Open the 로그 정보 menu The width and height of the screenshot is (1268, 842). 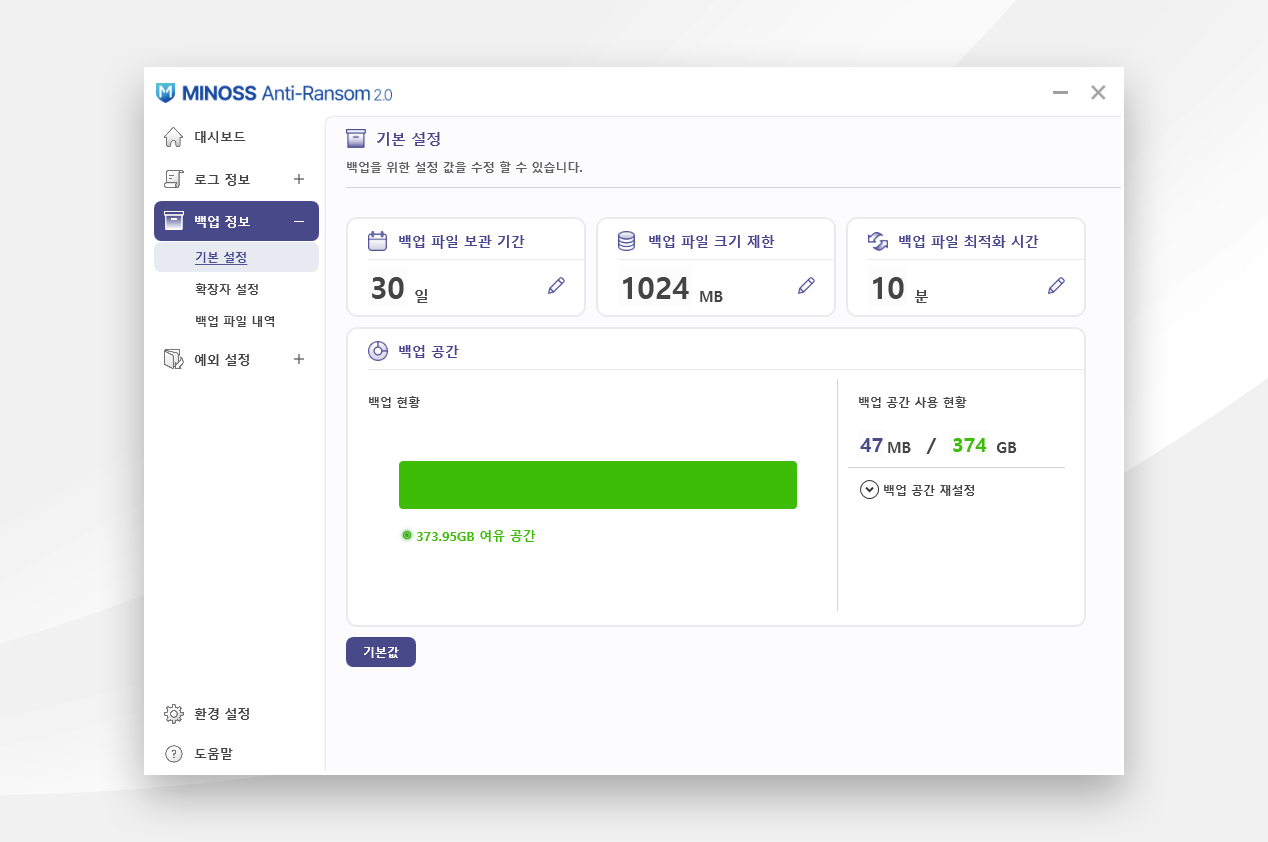[x=236, y=179]
